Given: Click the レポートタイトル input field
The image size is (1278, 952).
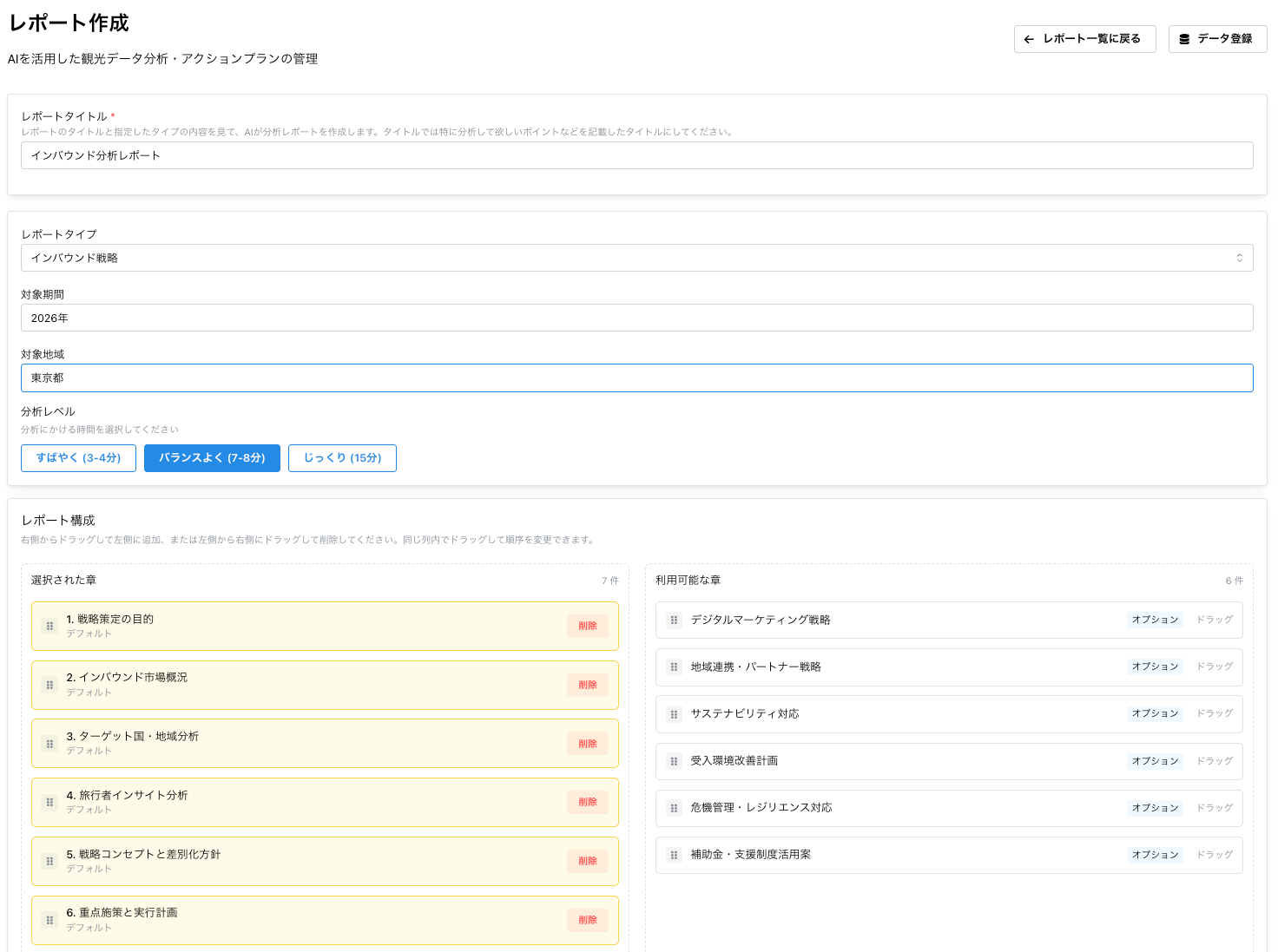Looking at the screenshot, I should click(x=637, y=155).
